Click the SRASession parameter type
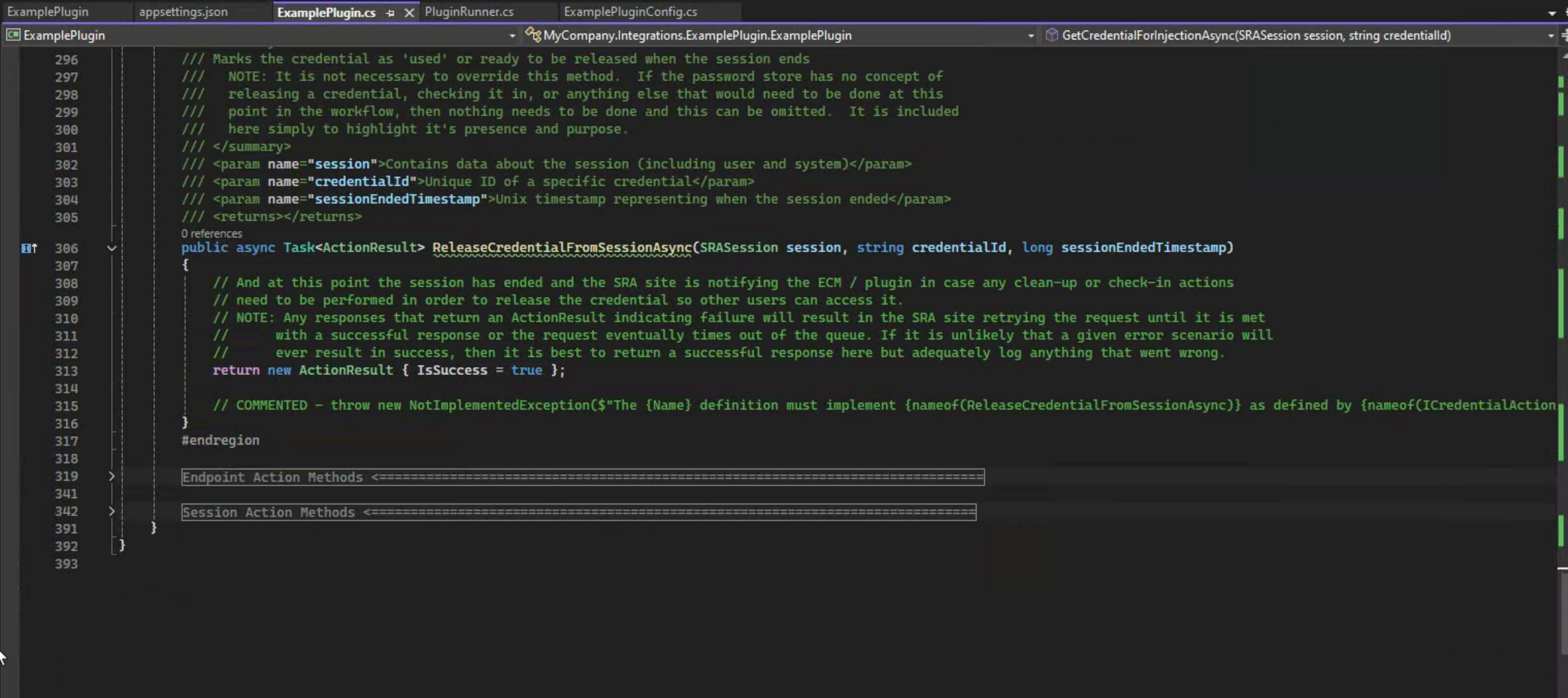Image resolution: width=1568 pixels, height=698 pixels. pyautogui.click(x=738, y=247)
